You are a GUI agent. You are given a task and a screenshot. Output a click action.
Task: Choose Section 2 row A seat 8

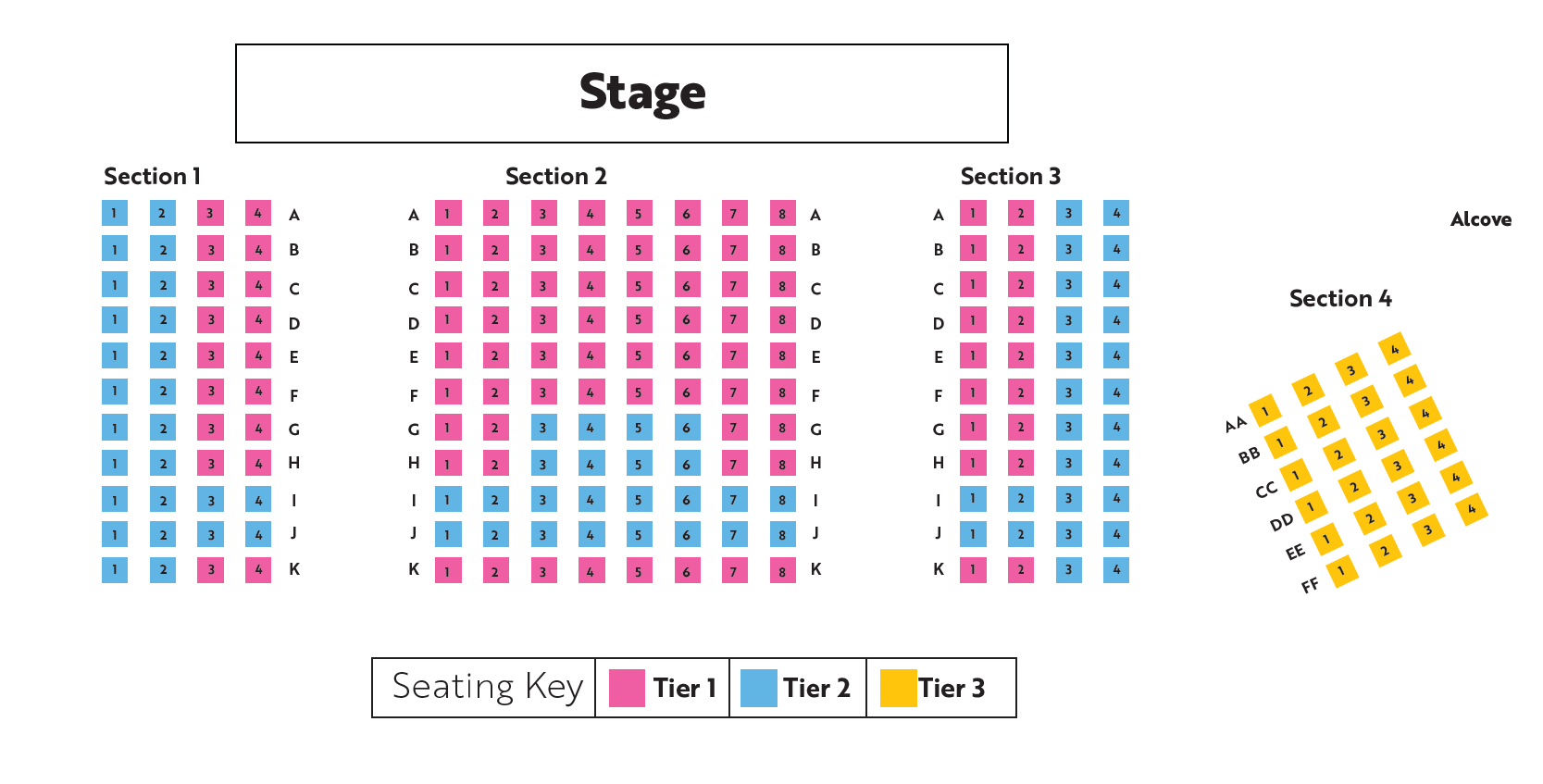click(x=782, y=214)
